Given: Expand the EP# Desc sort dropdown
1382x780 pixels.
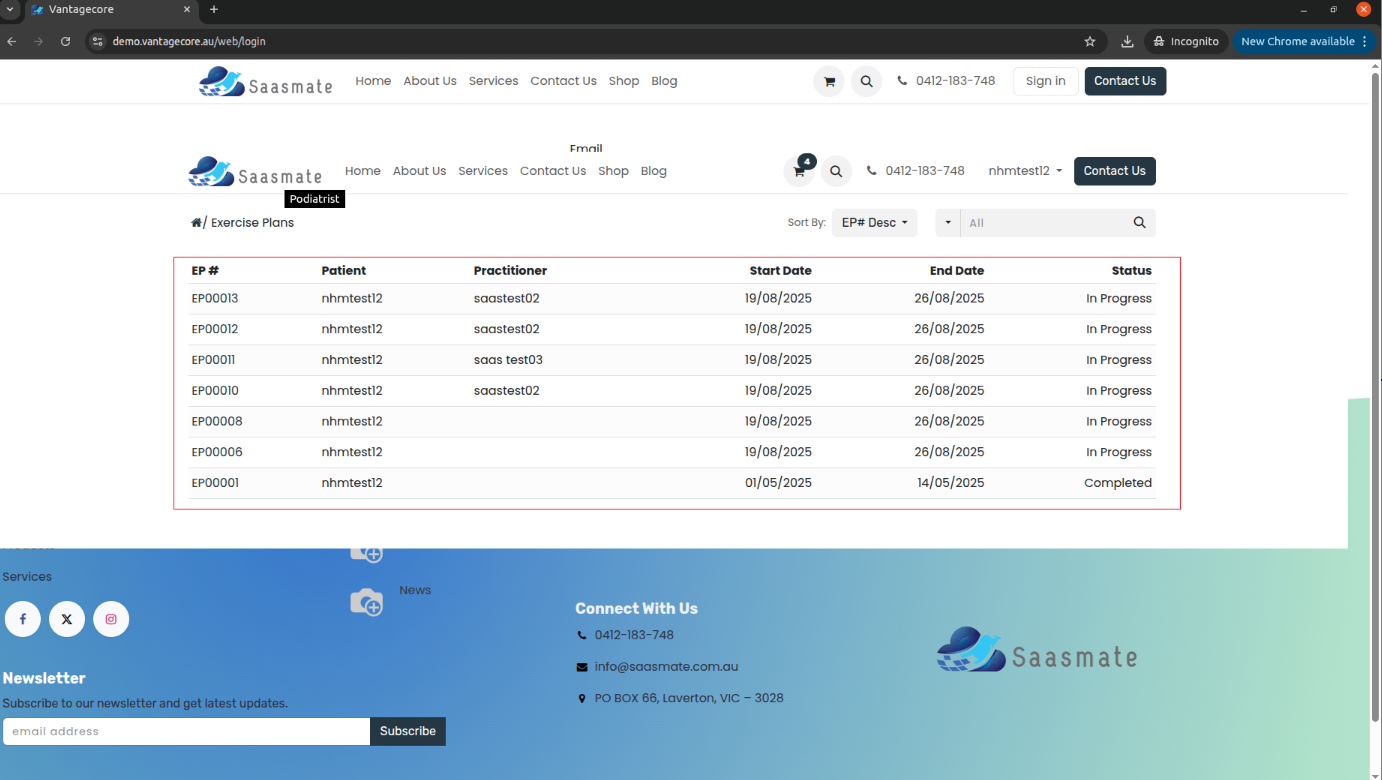Looking at the screenshot, I should [874, 223].
